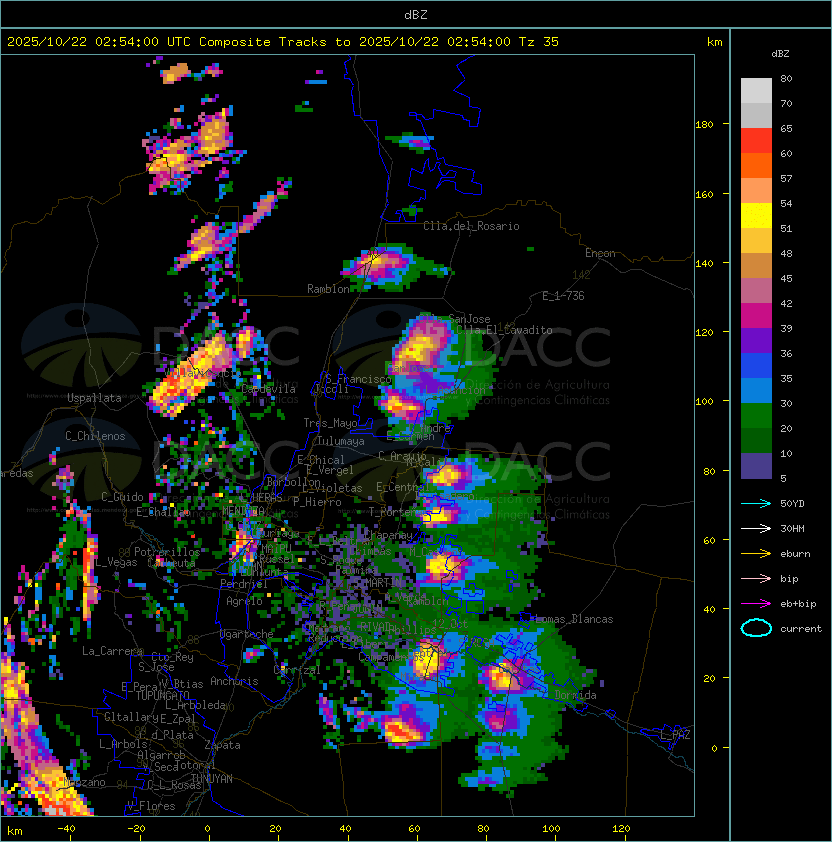Click the V_Flores place label
This screenshot has height=842, width=832.
coord(151,806)
